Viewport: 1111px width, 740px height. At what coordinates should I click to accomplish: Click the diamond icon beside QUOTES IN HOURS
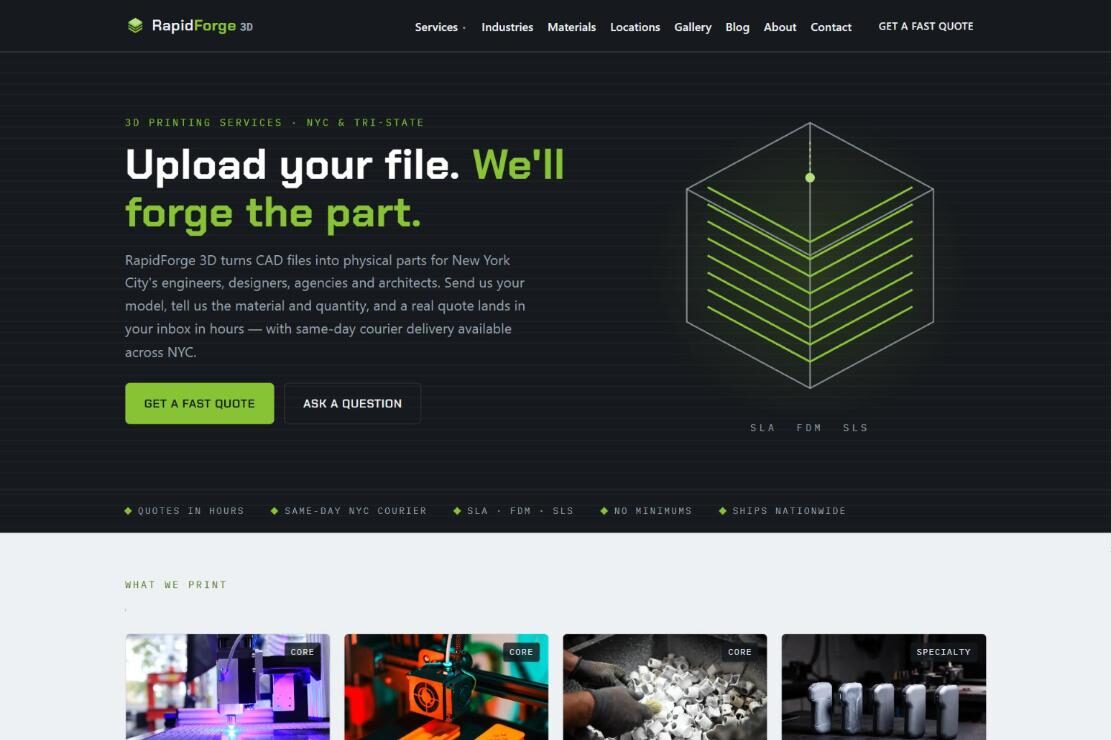pyautogui.click(x=128, y=510)
